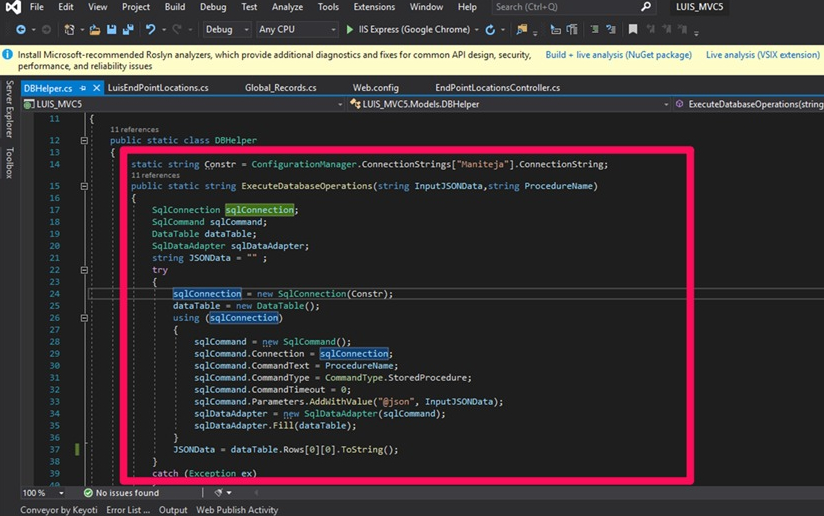Open the Analyze menu
The height and width of the screenshot is (516, 824).
287,7
